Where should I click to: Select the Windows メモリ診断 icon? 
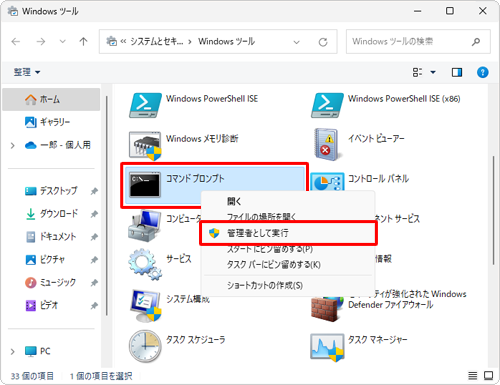[x=145, y=146]
